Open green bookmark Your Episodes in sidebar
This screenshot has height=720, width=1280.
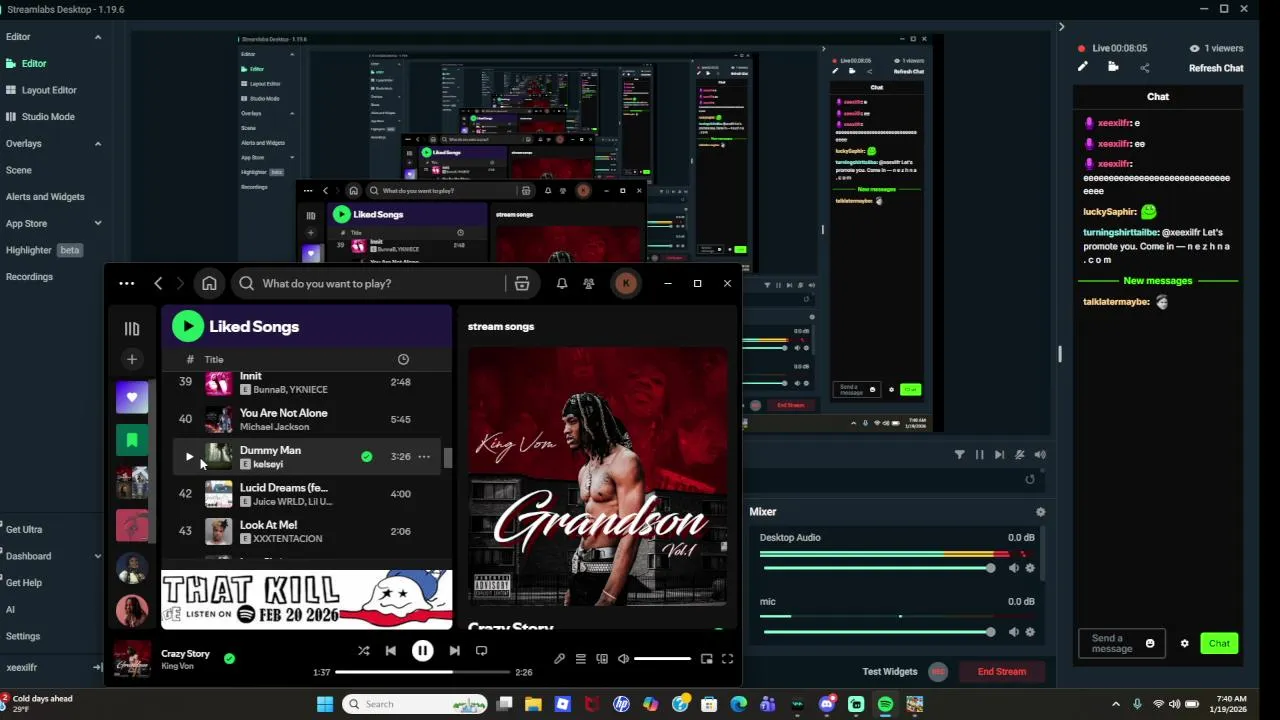pos(132,439)
